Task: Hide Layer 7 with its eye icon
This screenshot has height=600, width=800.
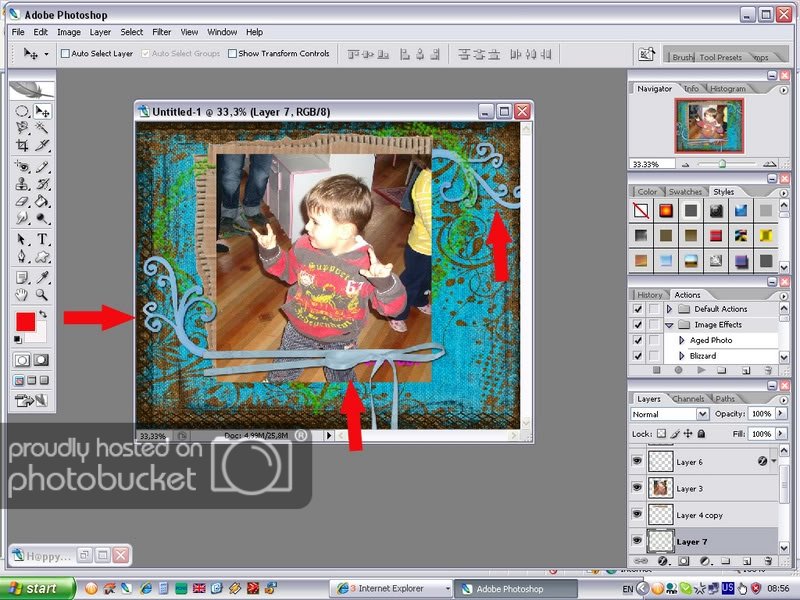Action: click(637, 541)
